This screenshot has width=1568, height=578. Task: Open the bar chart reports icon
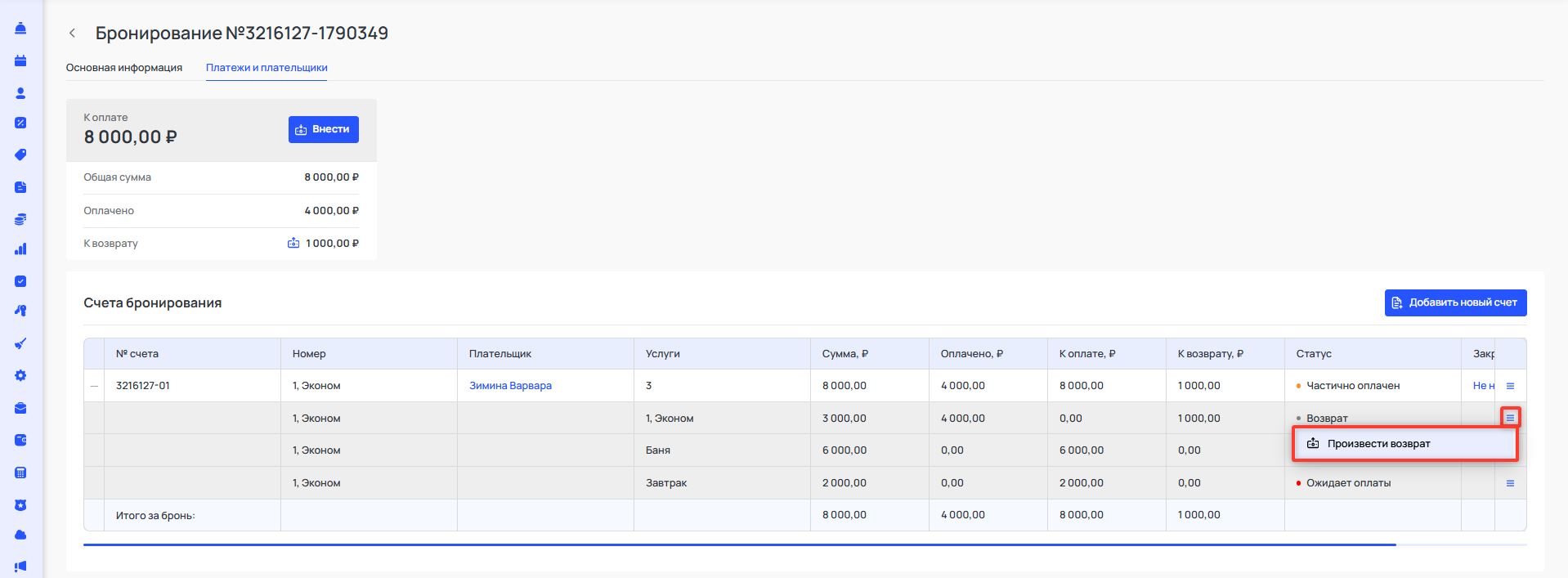[x=20, y=249]
